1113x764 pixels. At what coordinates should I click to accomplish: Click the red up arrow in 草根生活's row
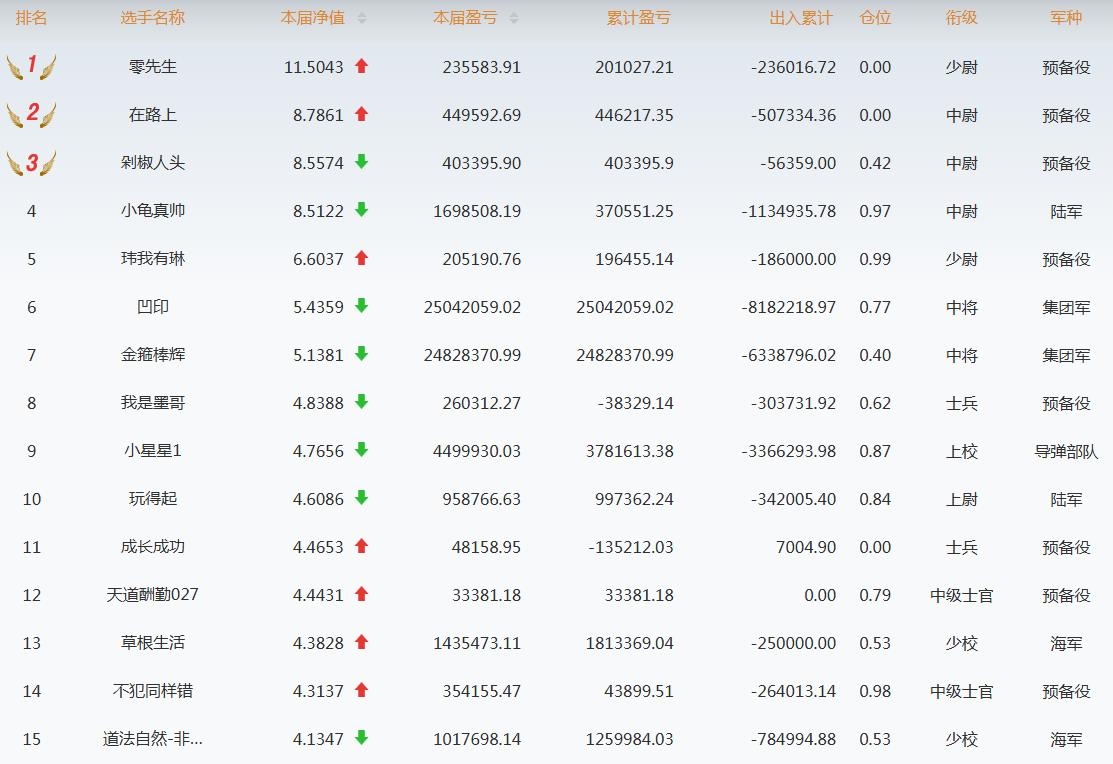point(362,642)
